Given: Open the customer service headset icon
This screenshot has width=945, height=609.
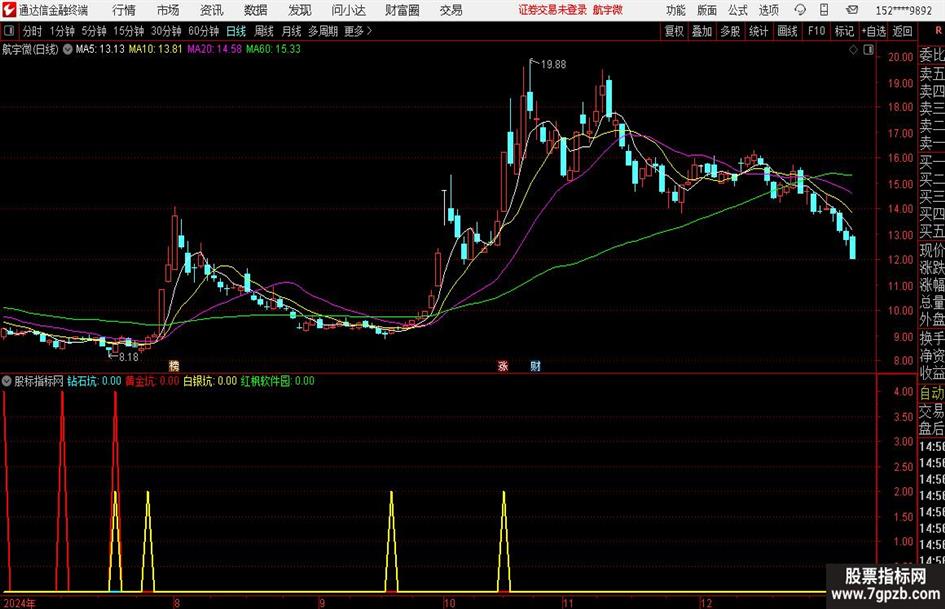Looking at the screenshot, I should (800, 10).
